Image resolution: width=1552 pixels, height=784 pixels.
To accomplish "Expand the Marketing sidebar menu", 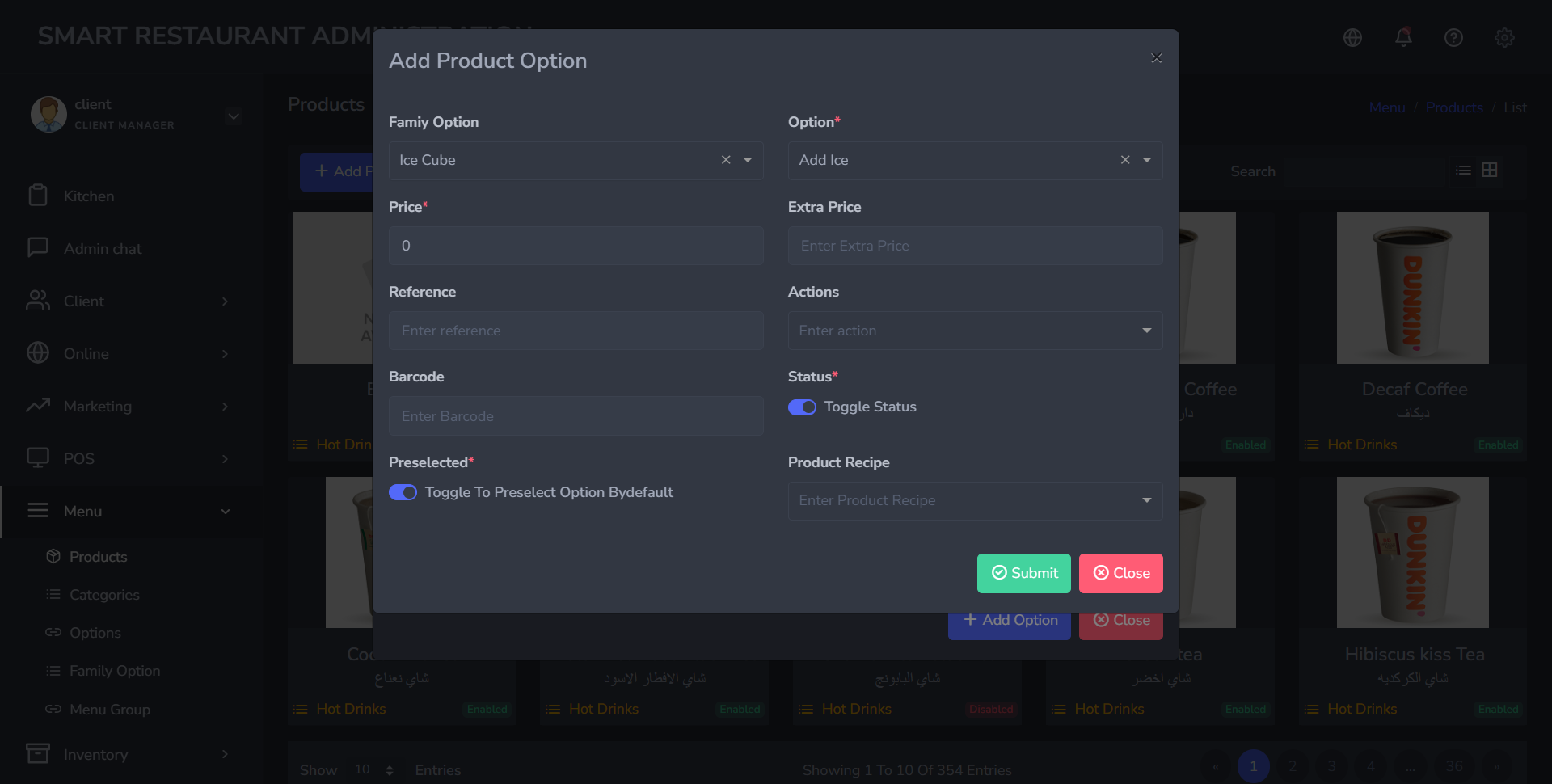I will coord(131,407).
